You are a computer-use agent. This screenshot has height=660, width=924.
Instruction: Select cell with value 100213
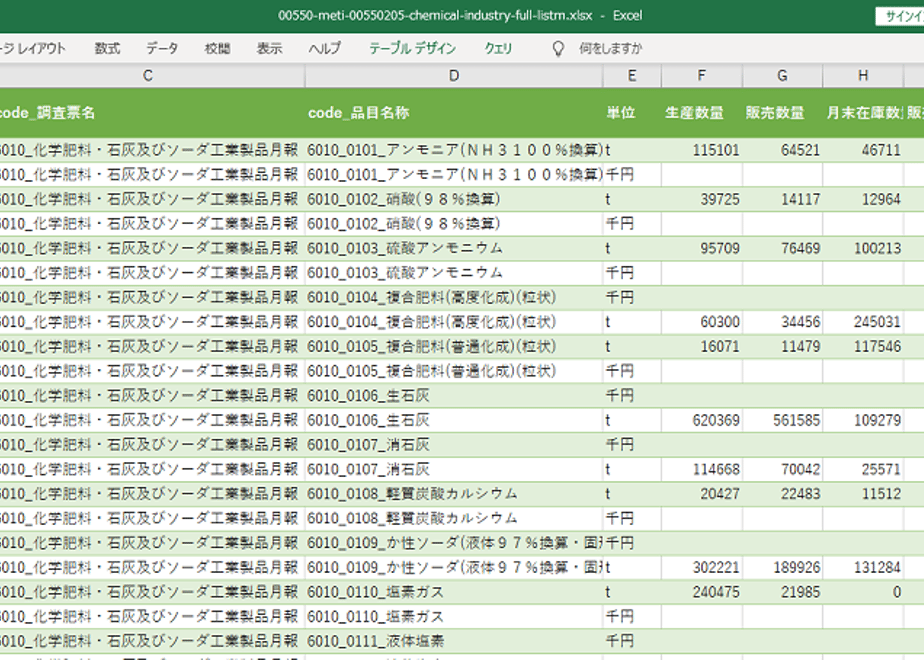[863, 249]
